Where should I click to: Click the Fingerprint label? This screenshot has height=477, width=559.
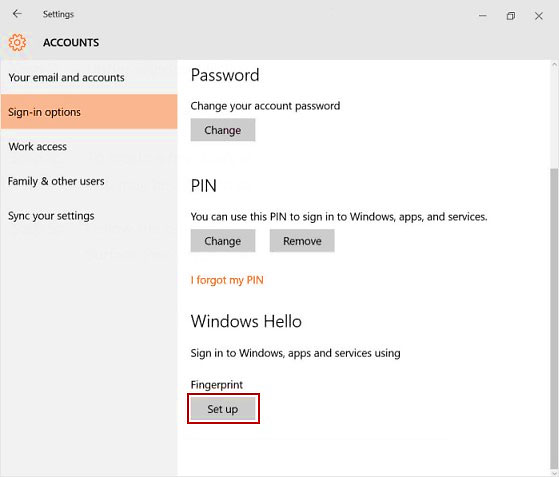(x=217, y=385)
